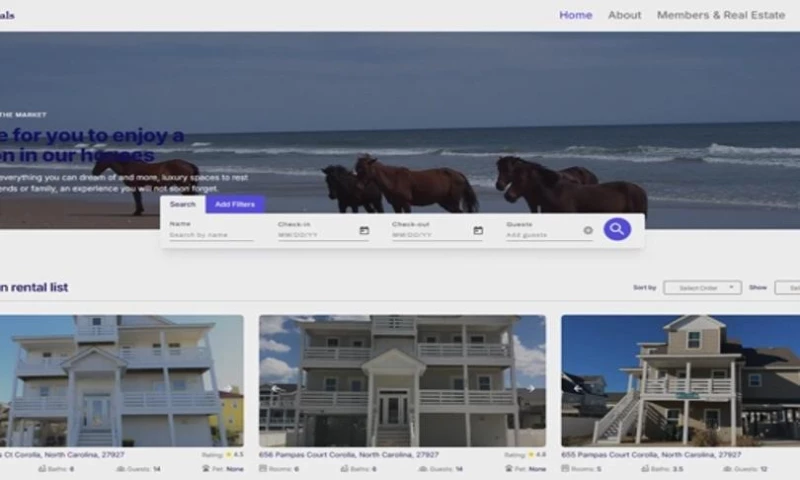Click Baths icon under 655 Pampas Court

click(x=645, y=468)
